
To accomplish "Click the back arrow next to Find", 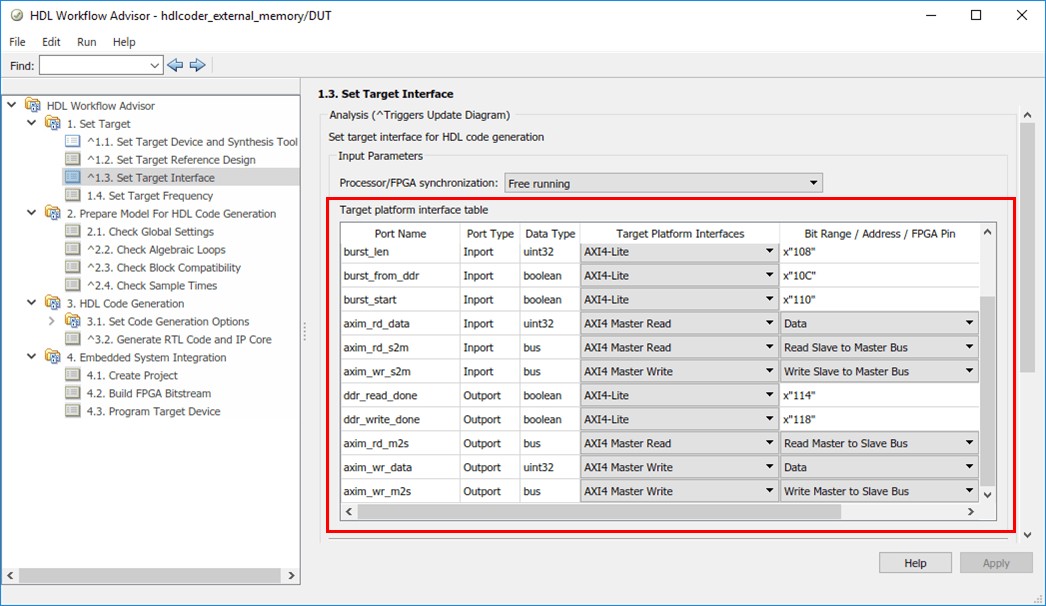I will click(x=175, y=65).
